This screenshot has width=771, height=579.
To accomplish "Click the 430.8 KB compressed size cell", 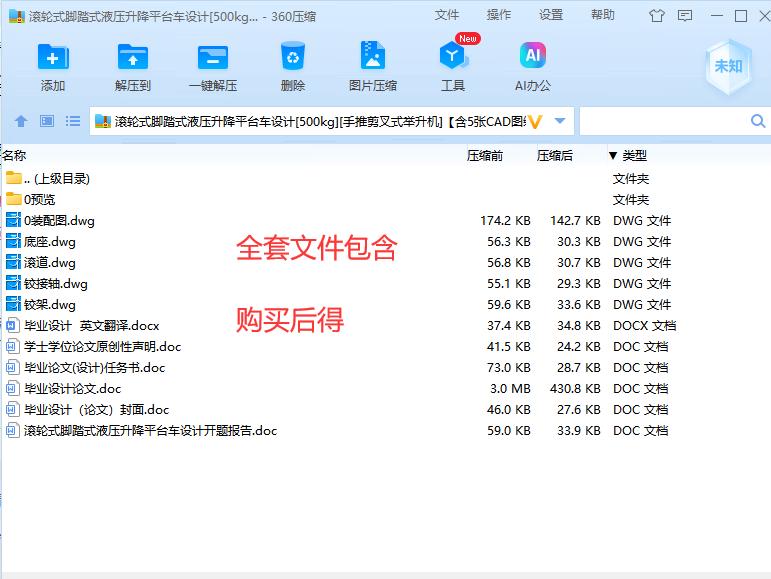I will coord(575,388).
